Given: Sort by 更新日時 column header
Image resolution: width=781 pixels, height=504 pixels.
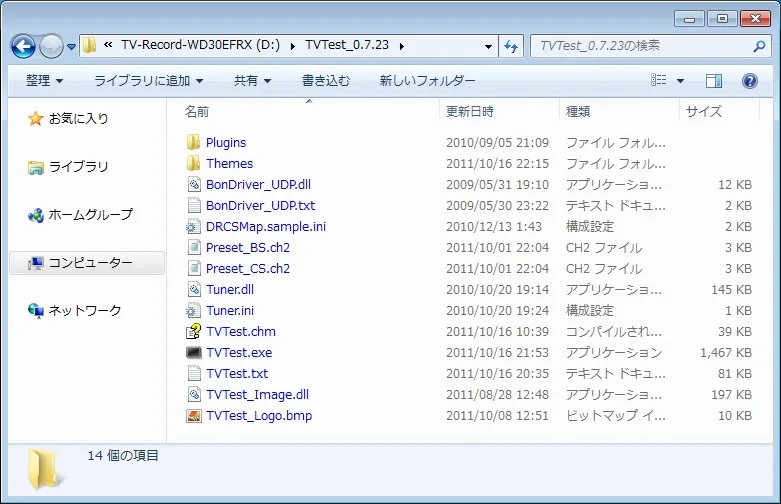Looking at the screenshot, I should (x=470, y=112).
